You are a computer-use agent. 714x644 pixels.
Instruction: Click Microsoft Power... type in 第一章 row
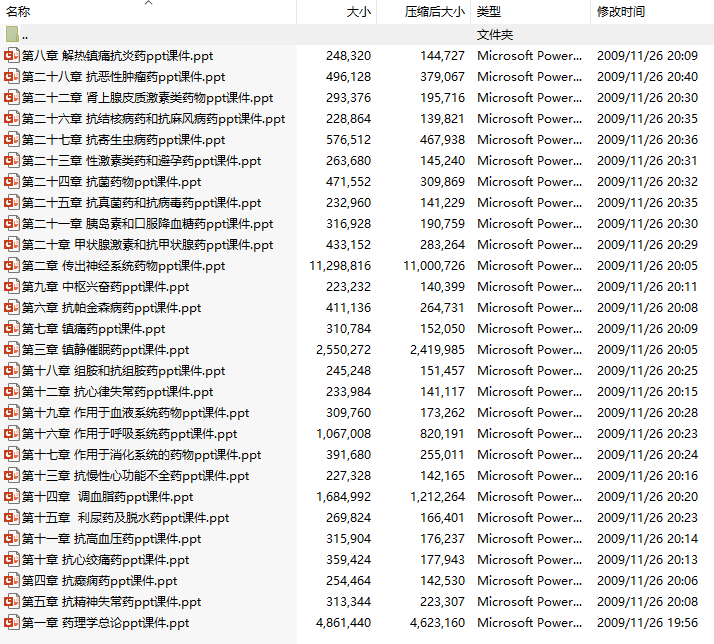pos(529,623)
